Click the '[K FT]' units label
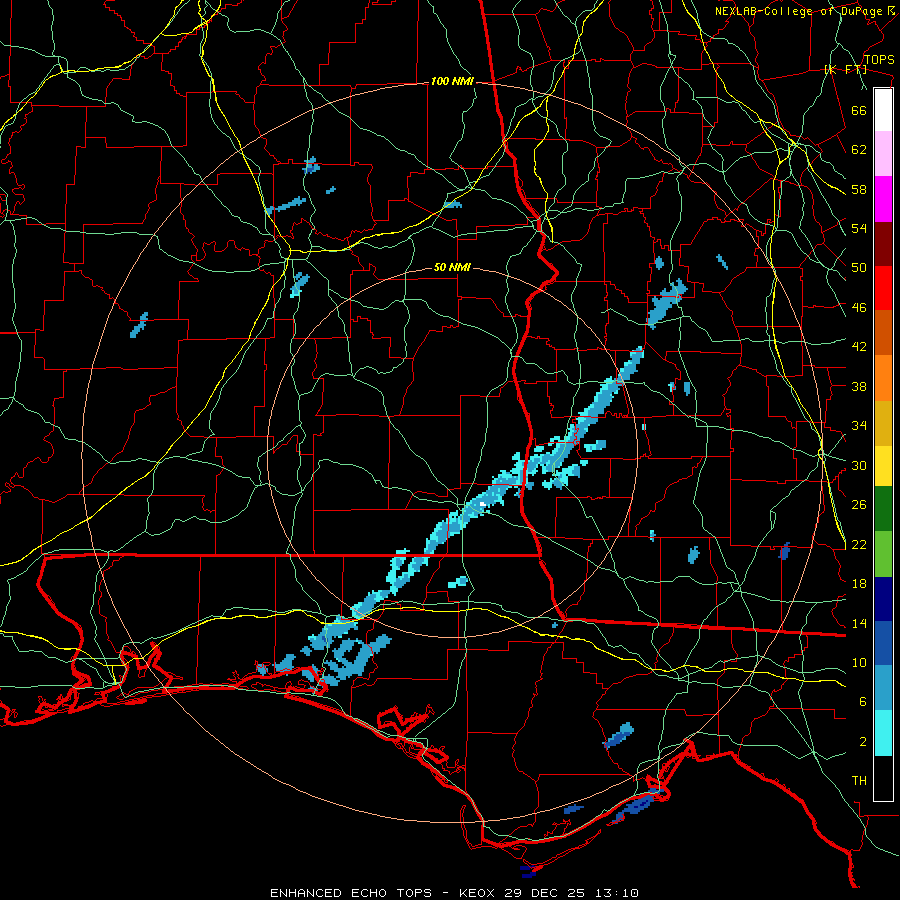Image resolution: width=900 pixels, height=900 pixels. (x=845, y=69)
